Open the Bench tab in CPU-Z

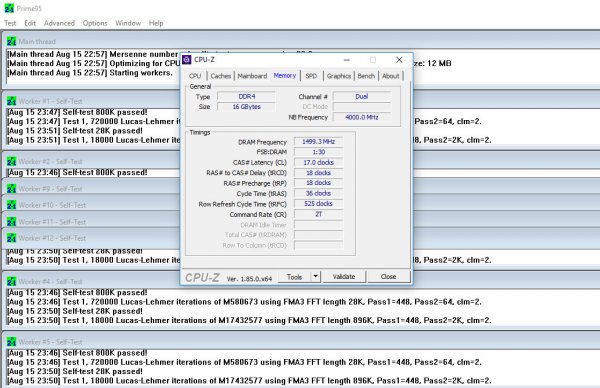coord(366,76)
